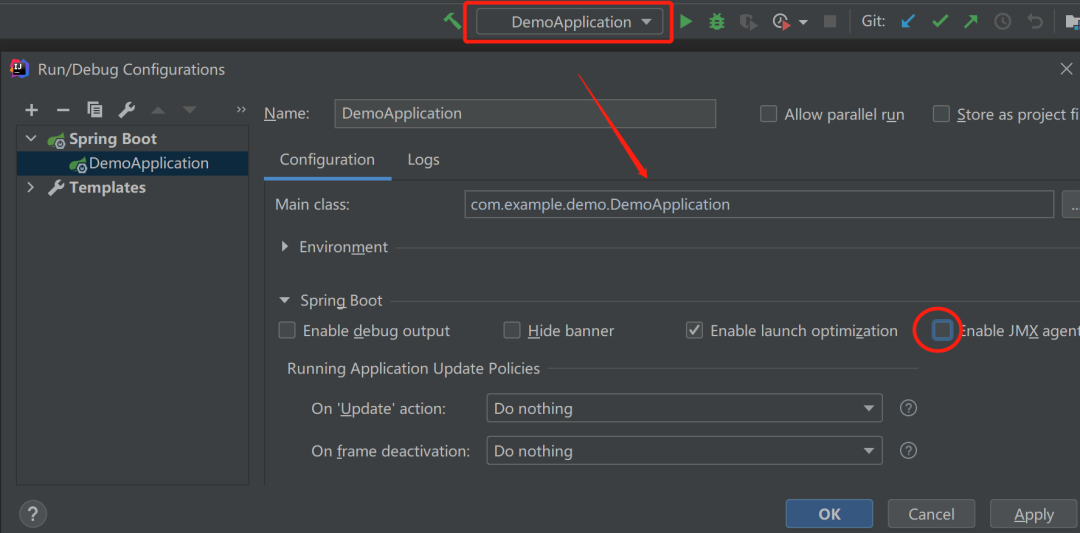Screen dimensions: 1080x533
Task: Check Enable debug output
Action: point(287,331)
